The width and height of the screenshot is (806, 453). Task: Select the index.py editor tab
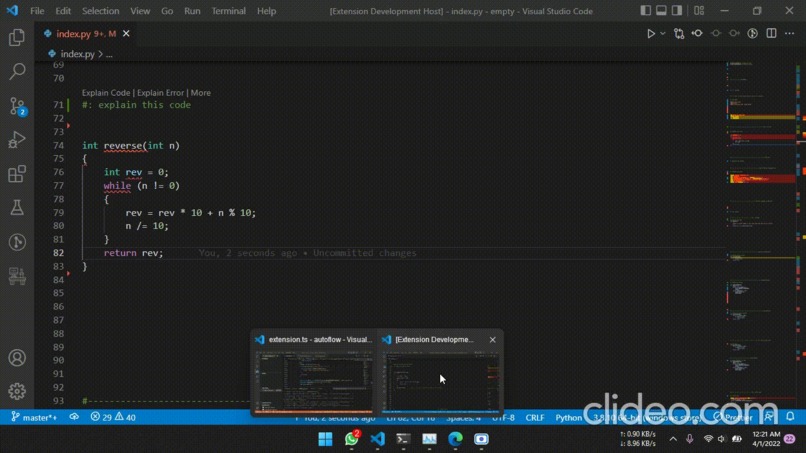point(87,33)
